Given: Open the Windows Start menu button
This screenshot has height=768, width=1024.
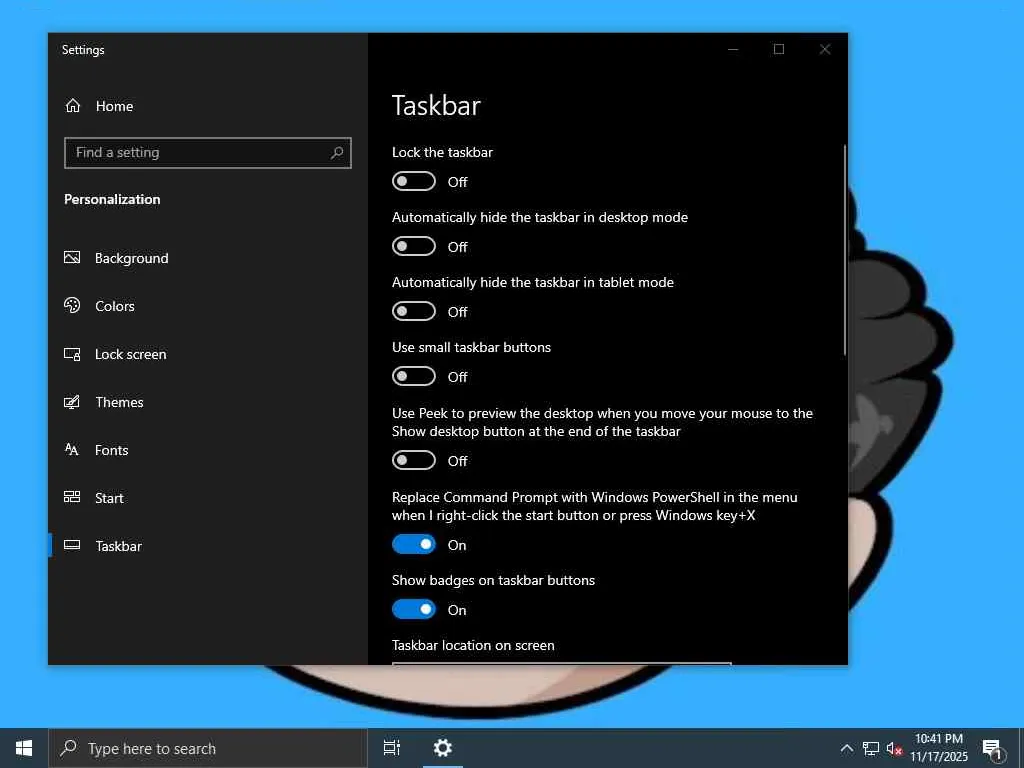Looking at the screenshot, I should coord(24,748).
